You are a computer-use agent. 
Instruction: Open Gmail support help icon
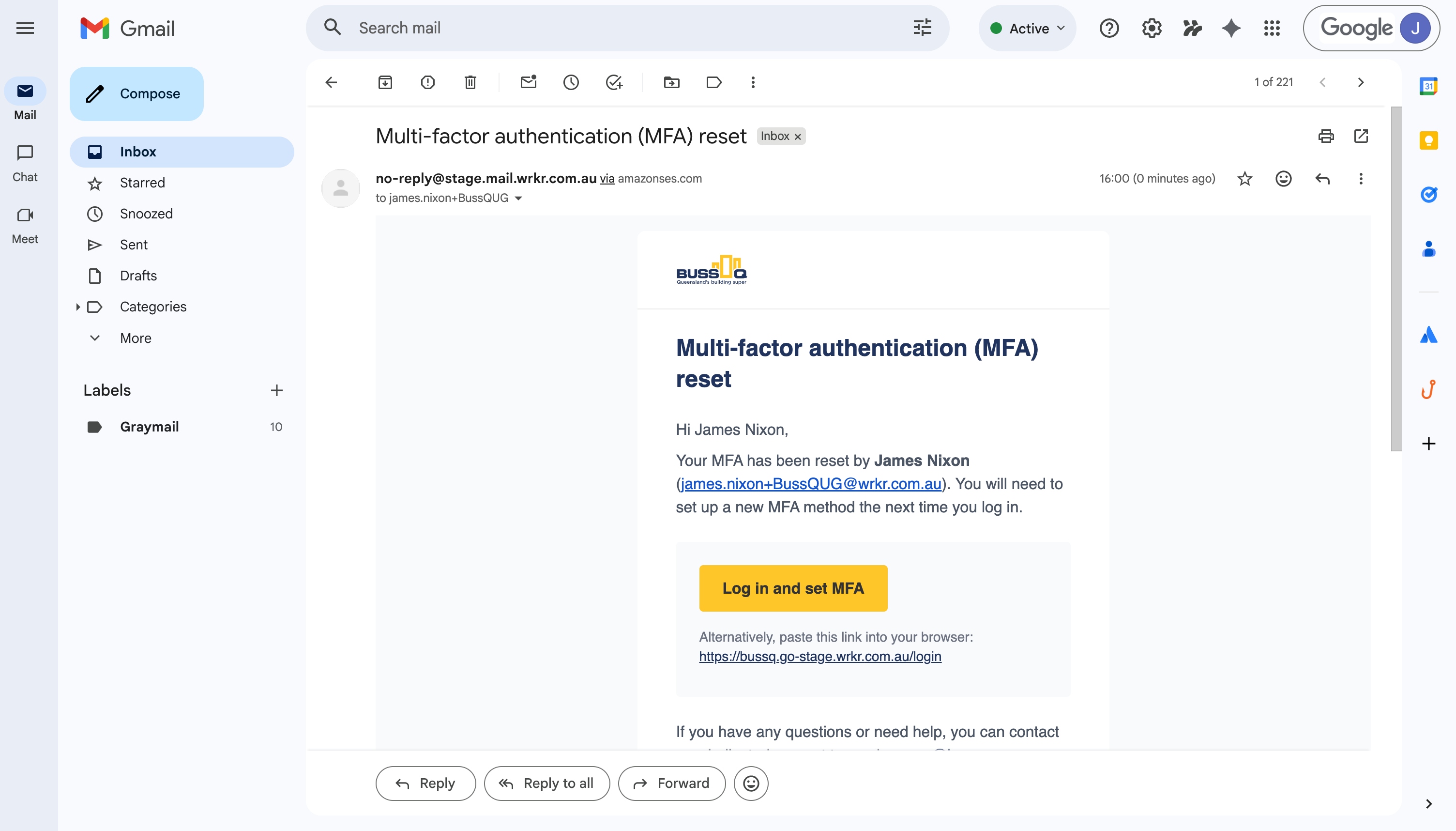[1108, 28]
